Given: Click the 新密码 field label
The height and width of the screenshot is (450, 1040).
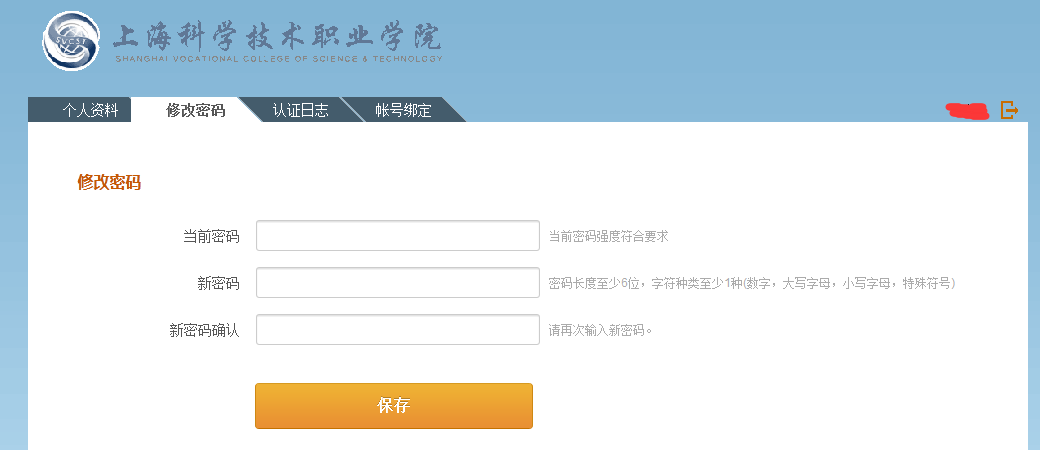Looking at the screenshot, I should click(x=218, y=284).
